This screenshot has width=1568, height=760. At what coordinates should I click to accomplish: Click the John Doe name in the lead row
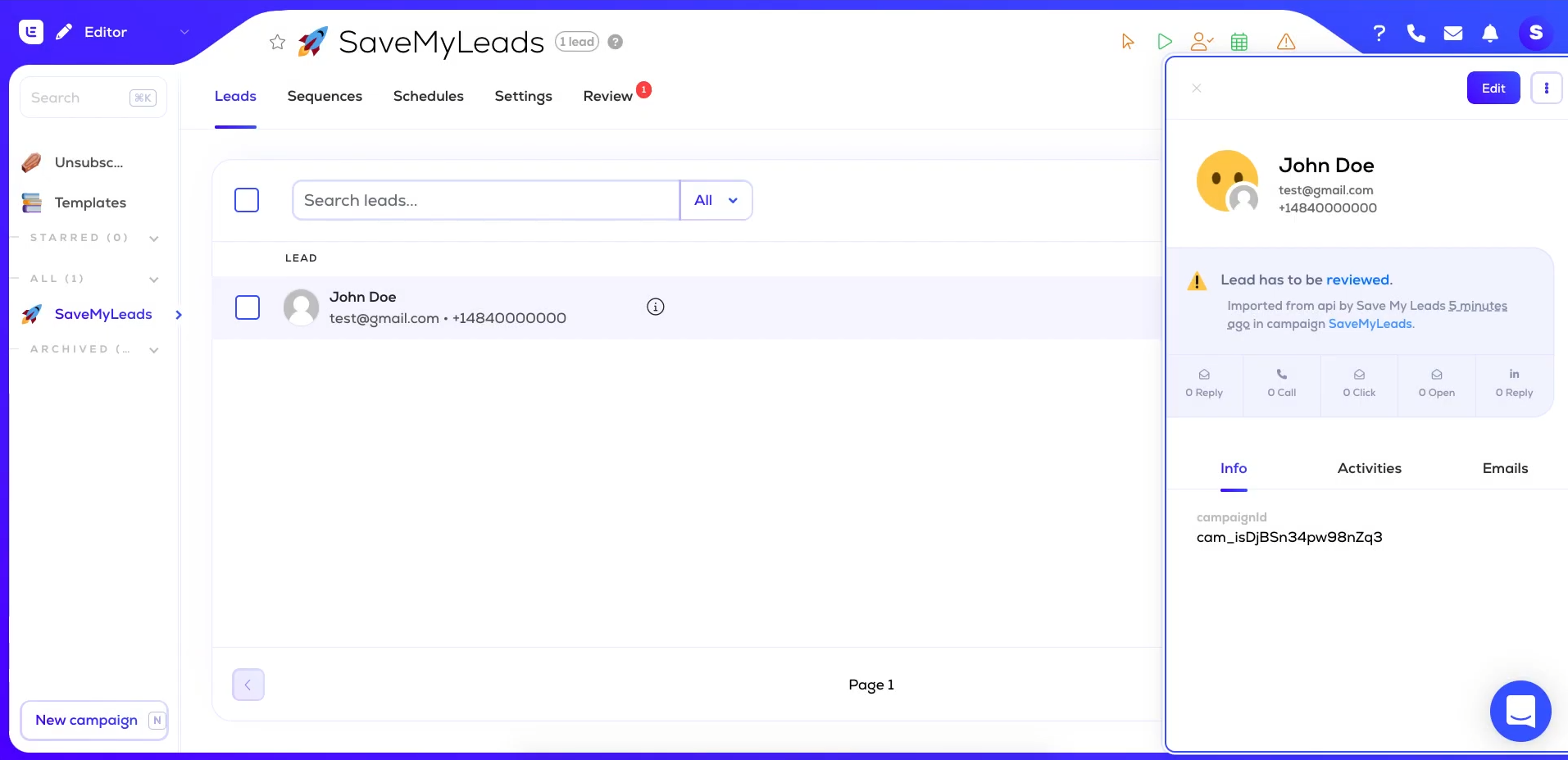pyautogui.click(x=363, y=297)
